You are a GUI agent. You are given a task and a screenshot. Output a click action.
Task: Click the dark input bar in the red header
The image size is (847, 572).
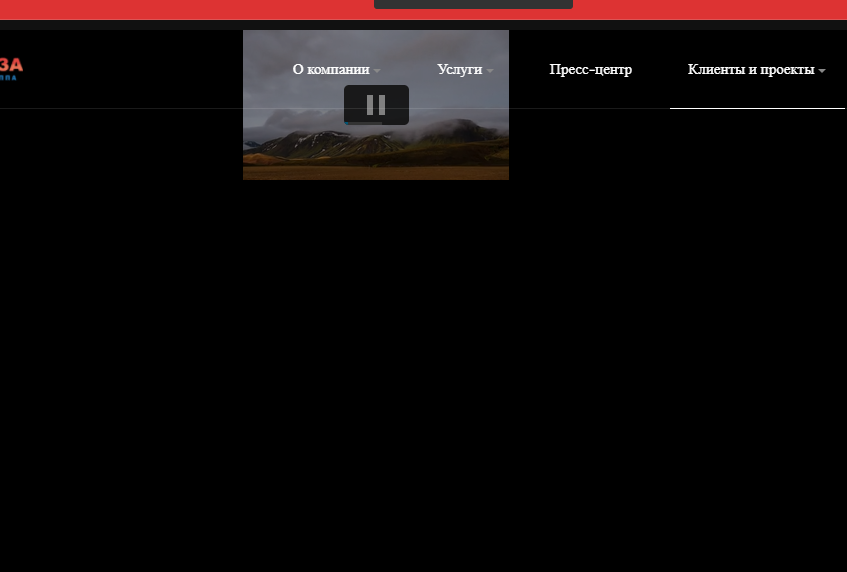473,4
